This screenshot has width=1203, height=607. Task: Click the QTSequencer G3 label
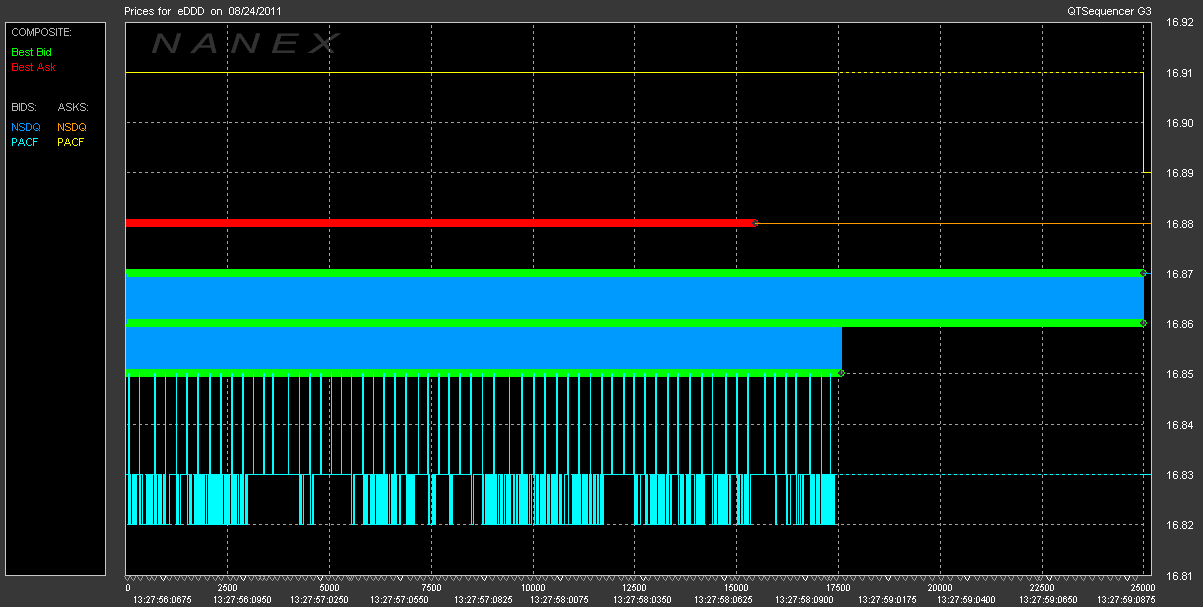1110,10
